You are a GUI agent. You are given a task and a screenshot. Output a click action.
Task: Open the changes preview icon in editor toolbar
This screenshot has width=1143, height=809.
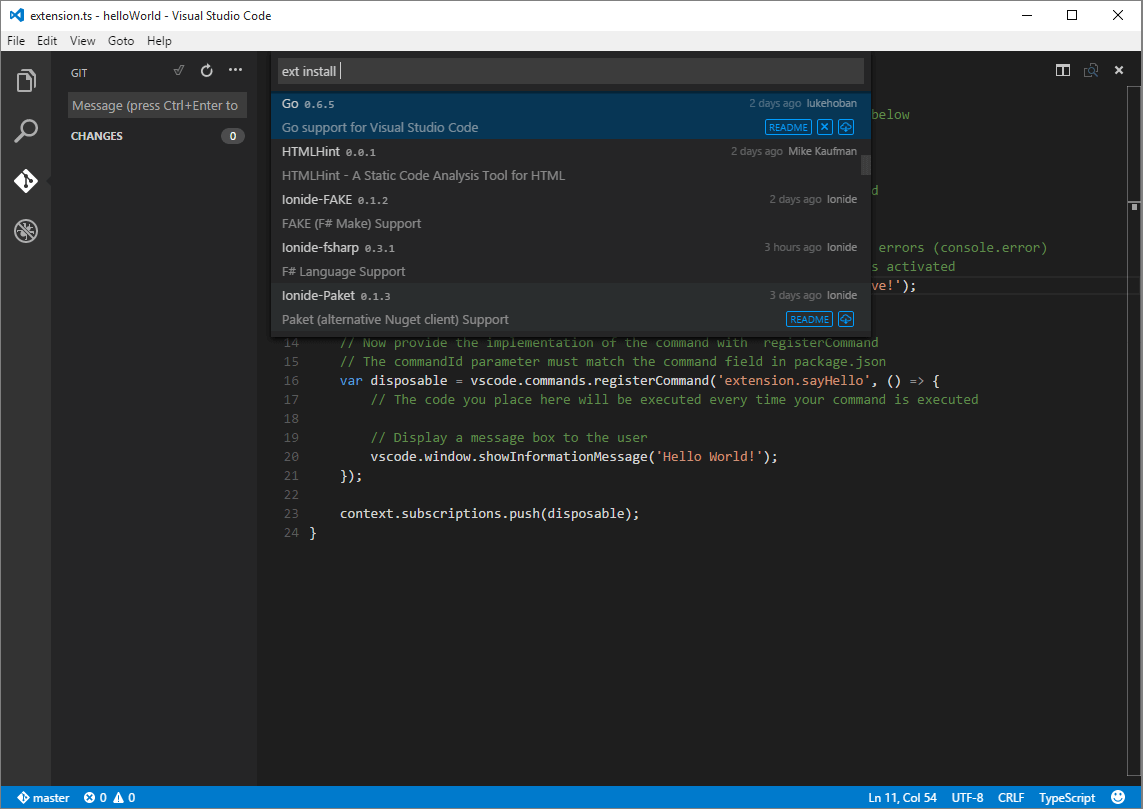(1091, 70)
